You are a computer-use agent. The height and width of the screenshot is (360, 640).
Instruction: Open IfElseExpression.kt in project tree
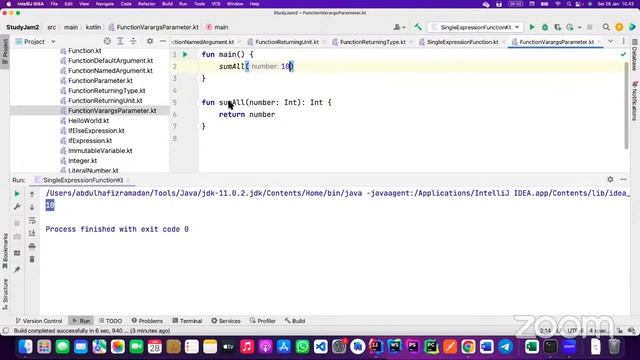[x=96, y=131]
